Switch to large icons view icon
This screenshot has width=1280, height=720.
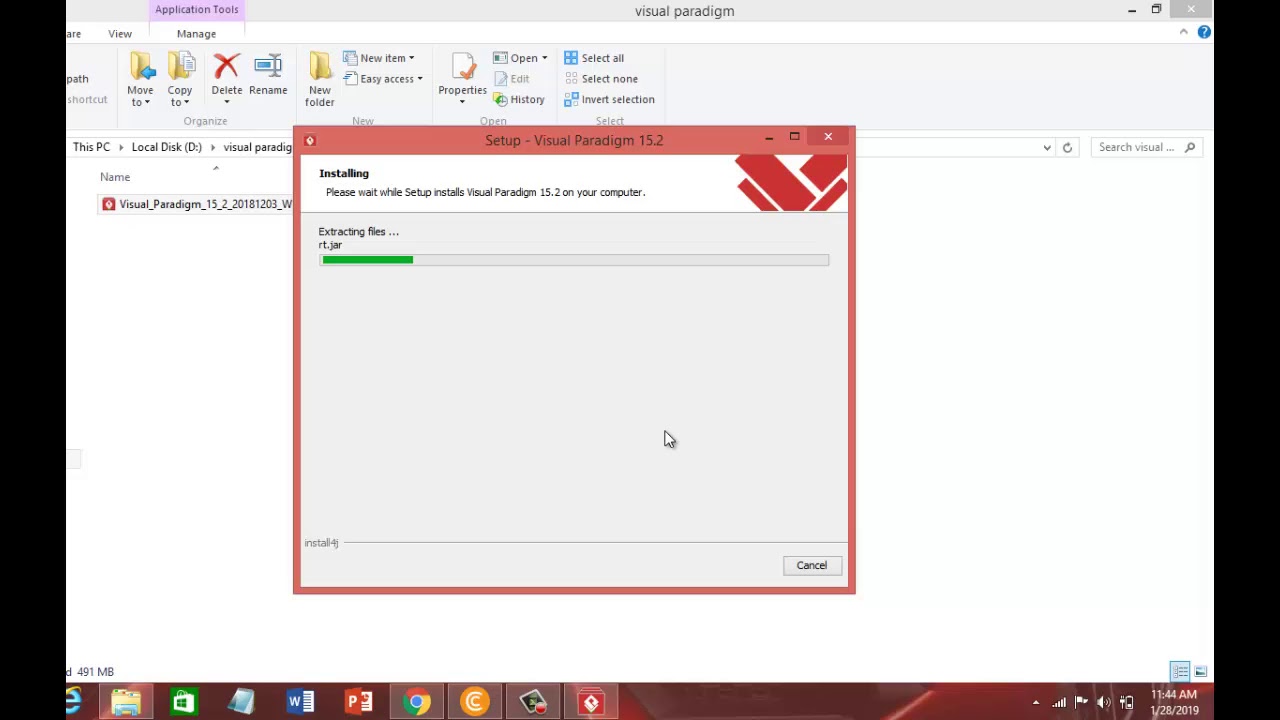[1200, 672]
